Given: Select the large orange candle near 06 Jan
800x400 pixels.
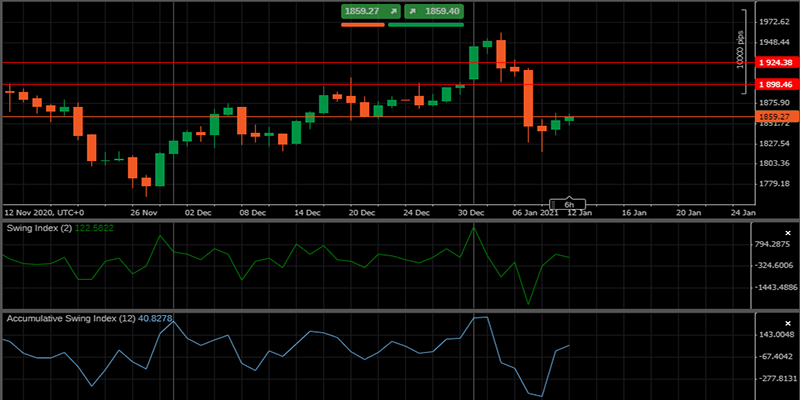Looking at the screenshot, I should [x=528, y=97].
